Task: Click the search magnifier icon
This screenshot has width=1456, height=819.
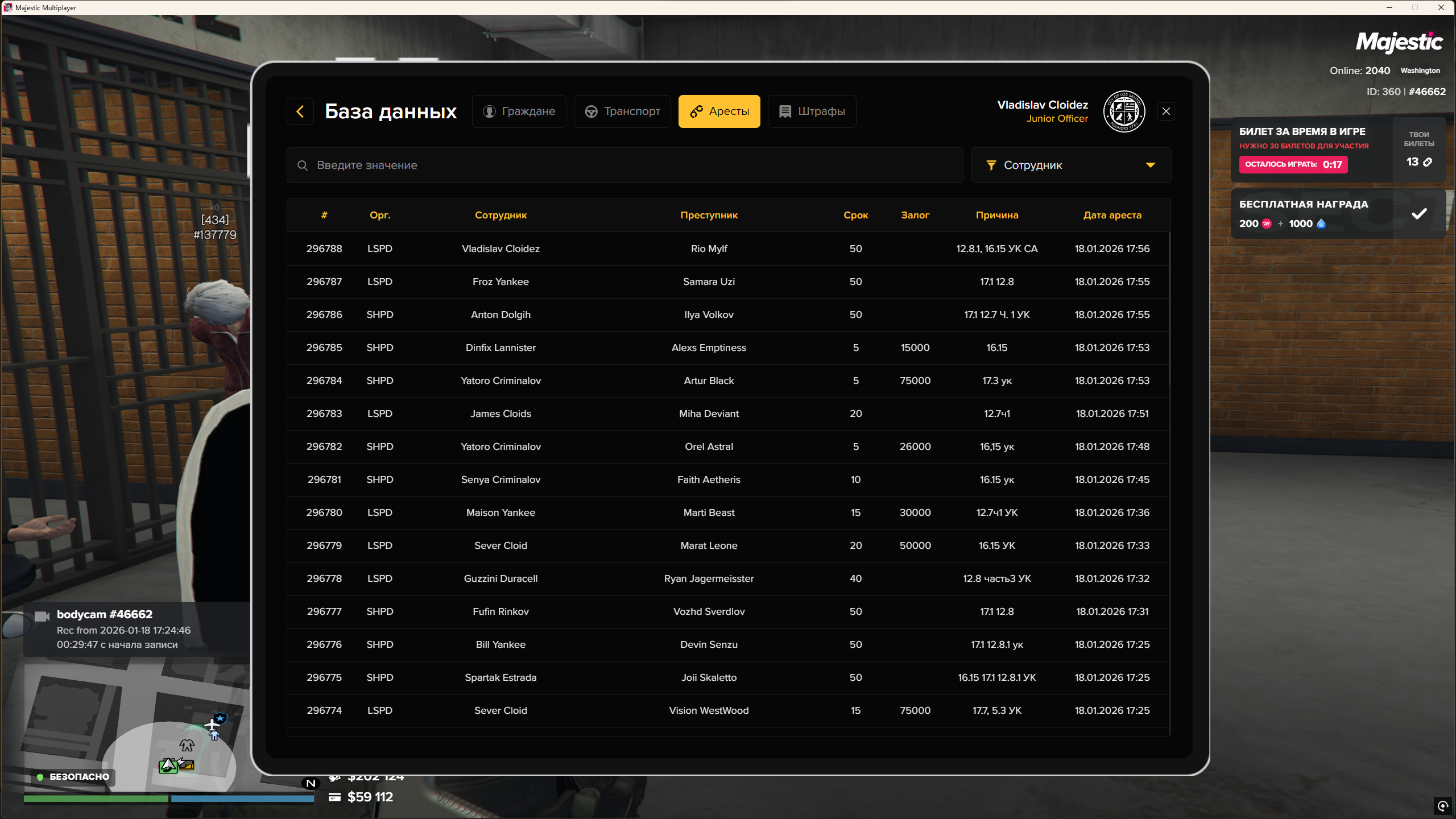Action: (x=303, y=166)
